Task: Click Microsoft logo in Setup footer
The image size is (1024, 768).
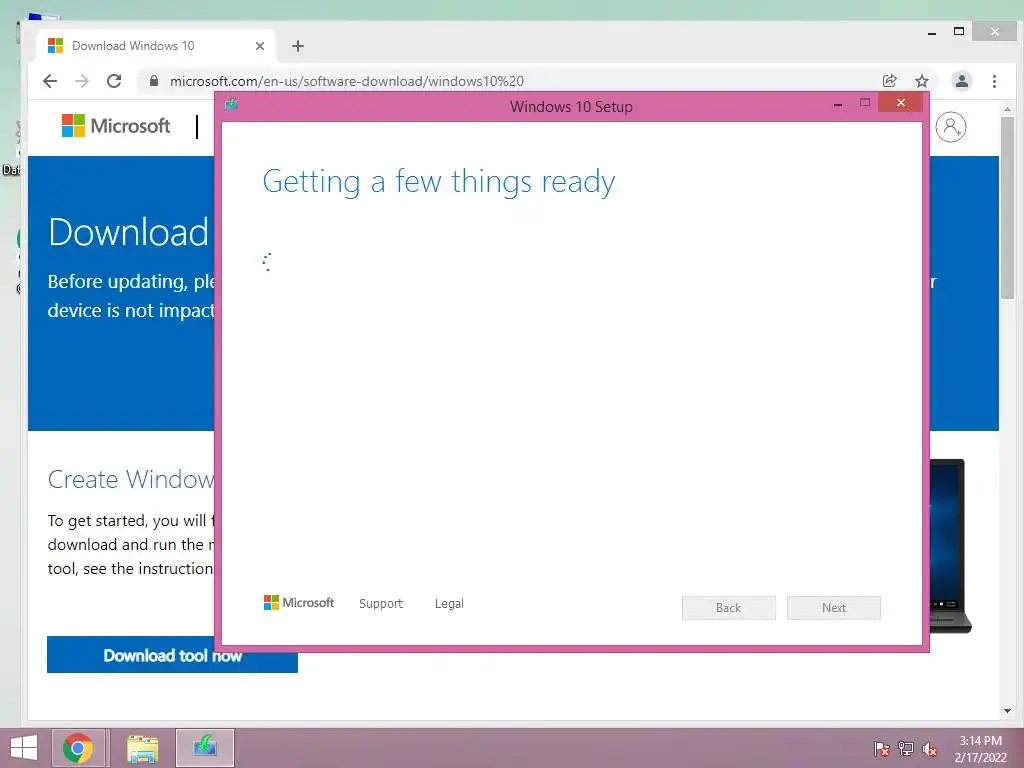Action: tap(298, 602)
